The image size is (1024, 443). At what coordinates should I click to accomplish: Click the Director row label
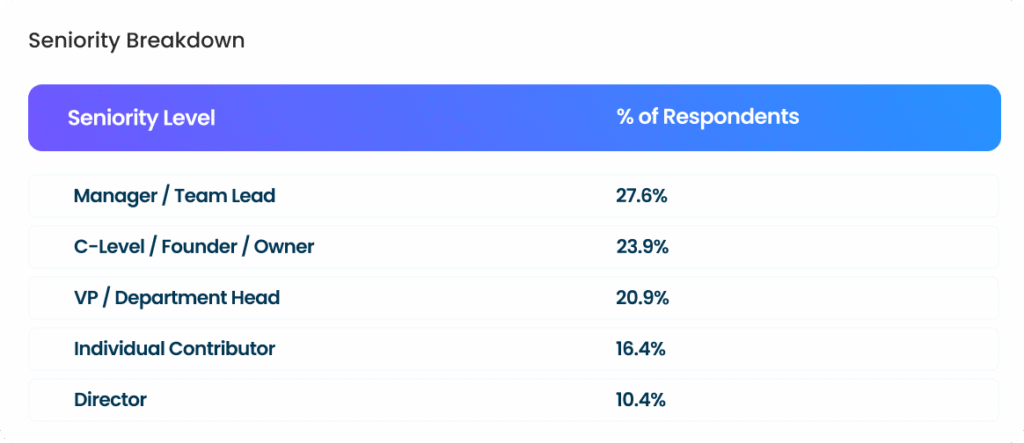[110, 400]
